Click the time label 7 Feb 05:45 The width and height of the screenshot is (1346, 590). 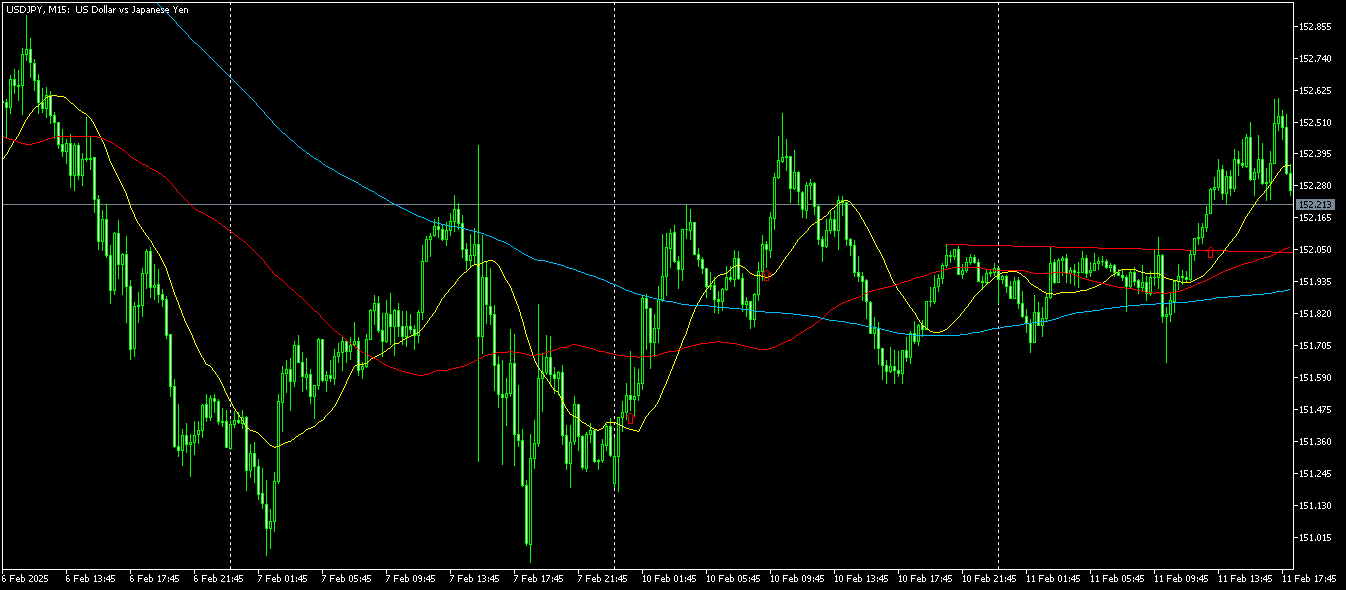click(x=347, y=578)
